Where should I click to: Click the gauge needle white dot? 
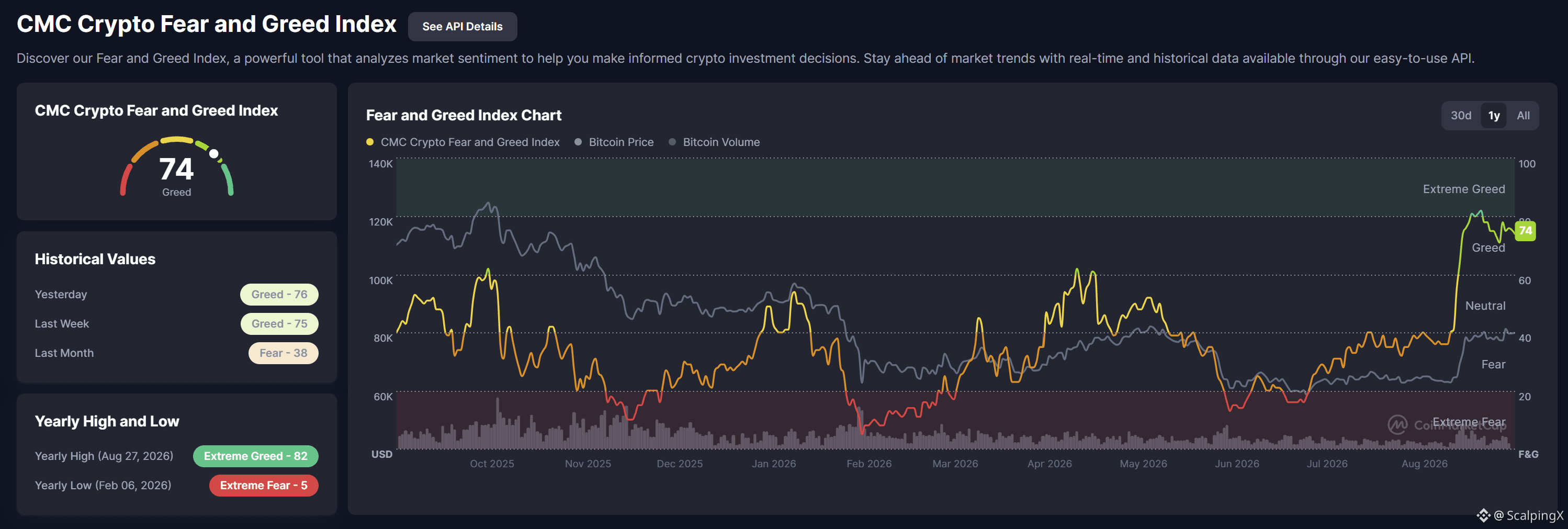(x=213, y=154)
